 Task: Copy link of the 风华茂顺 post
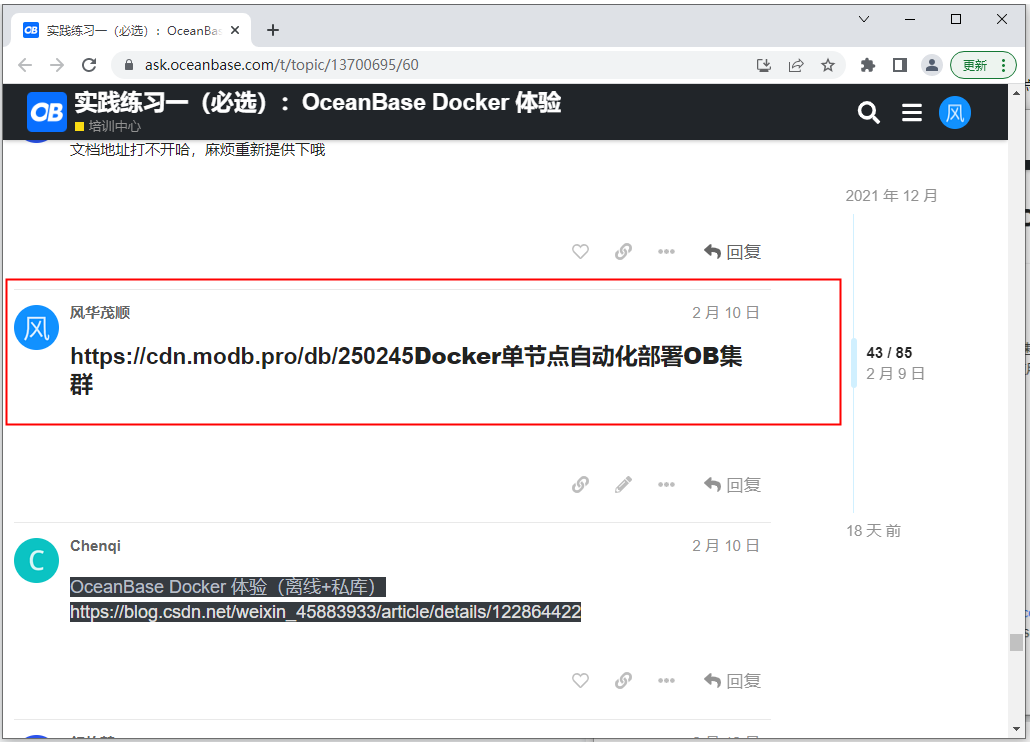580,485
